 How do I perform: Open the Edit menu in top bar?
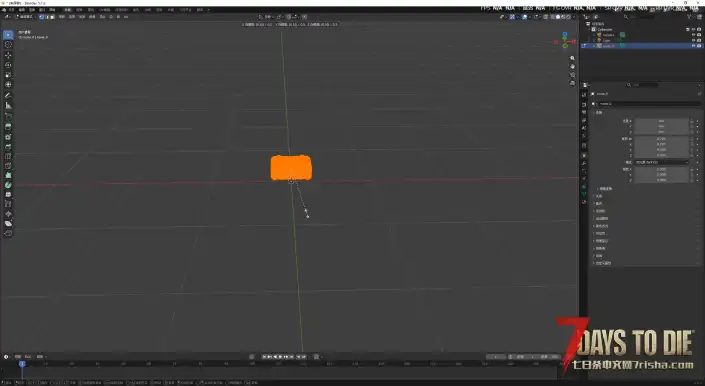22,9
